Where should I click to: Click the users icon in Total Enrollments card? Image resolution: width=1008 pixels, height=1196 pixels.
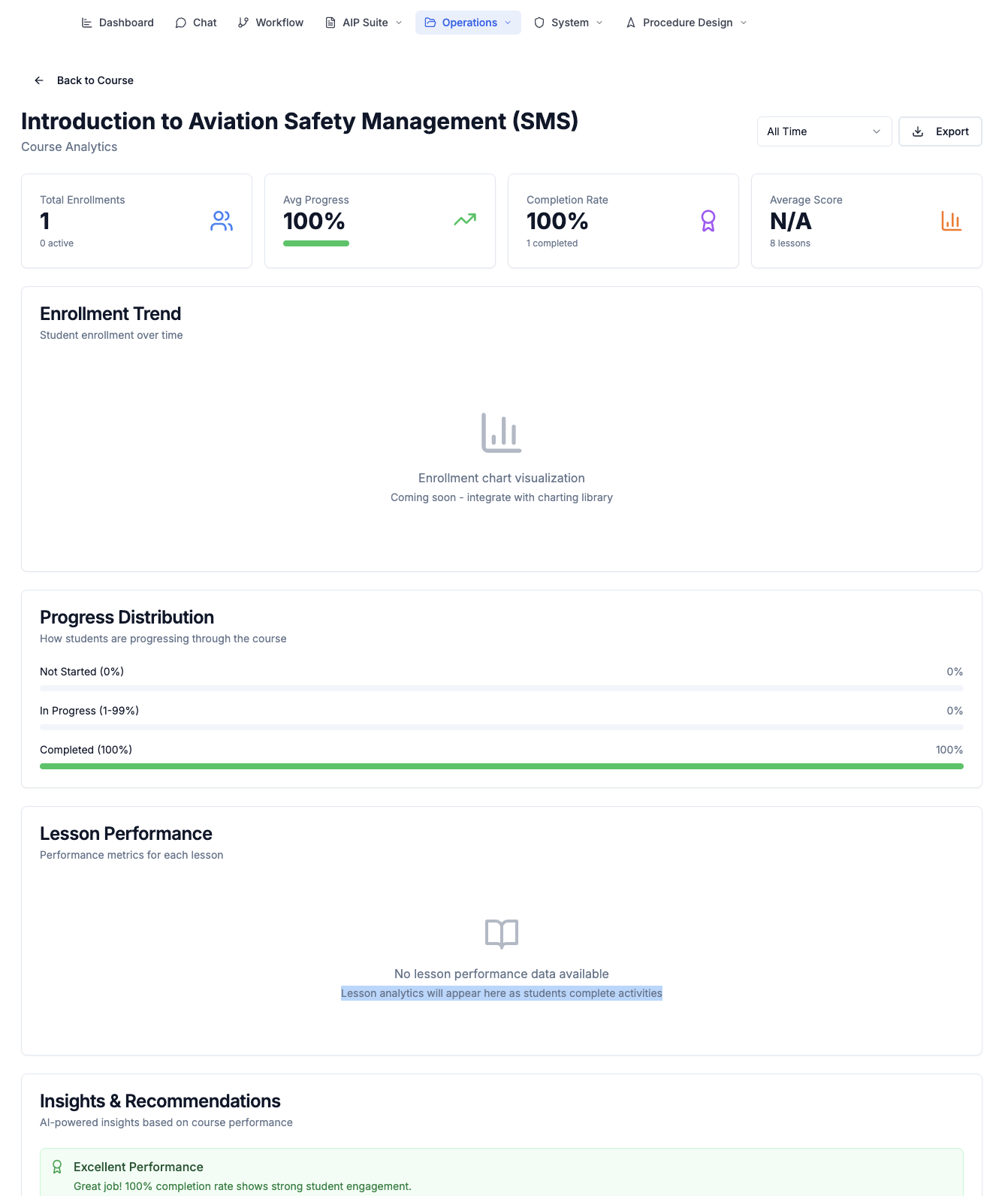222,221
